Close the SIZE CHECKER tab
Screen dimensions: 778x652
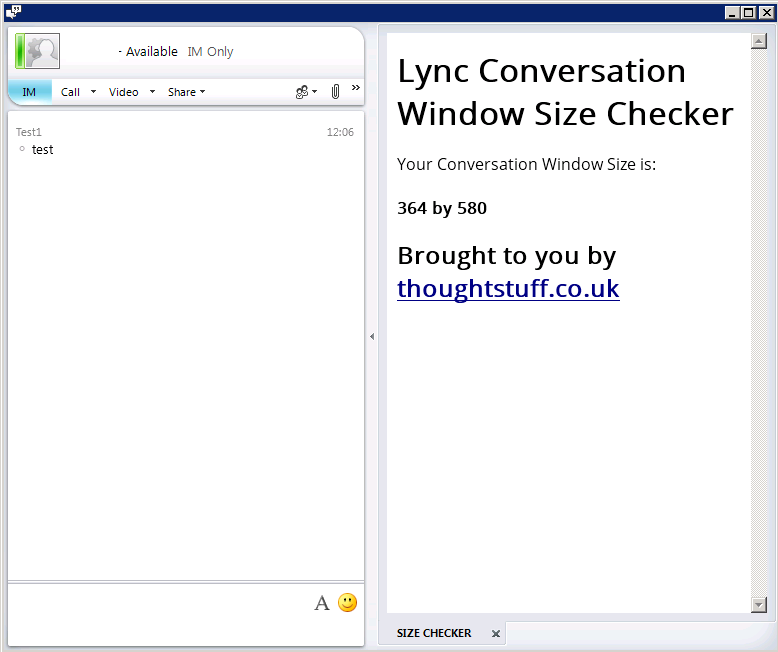pos(496,634)
